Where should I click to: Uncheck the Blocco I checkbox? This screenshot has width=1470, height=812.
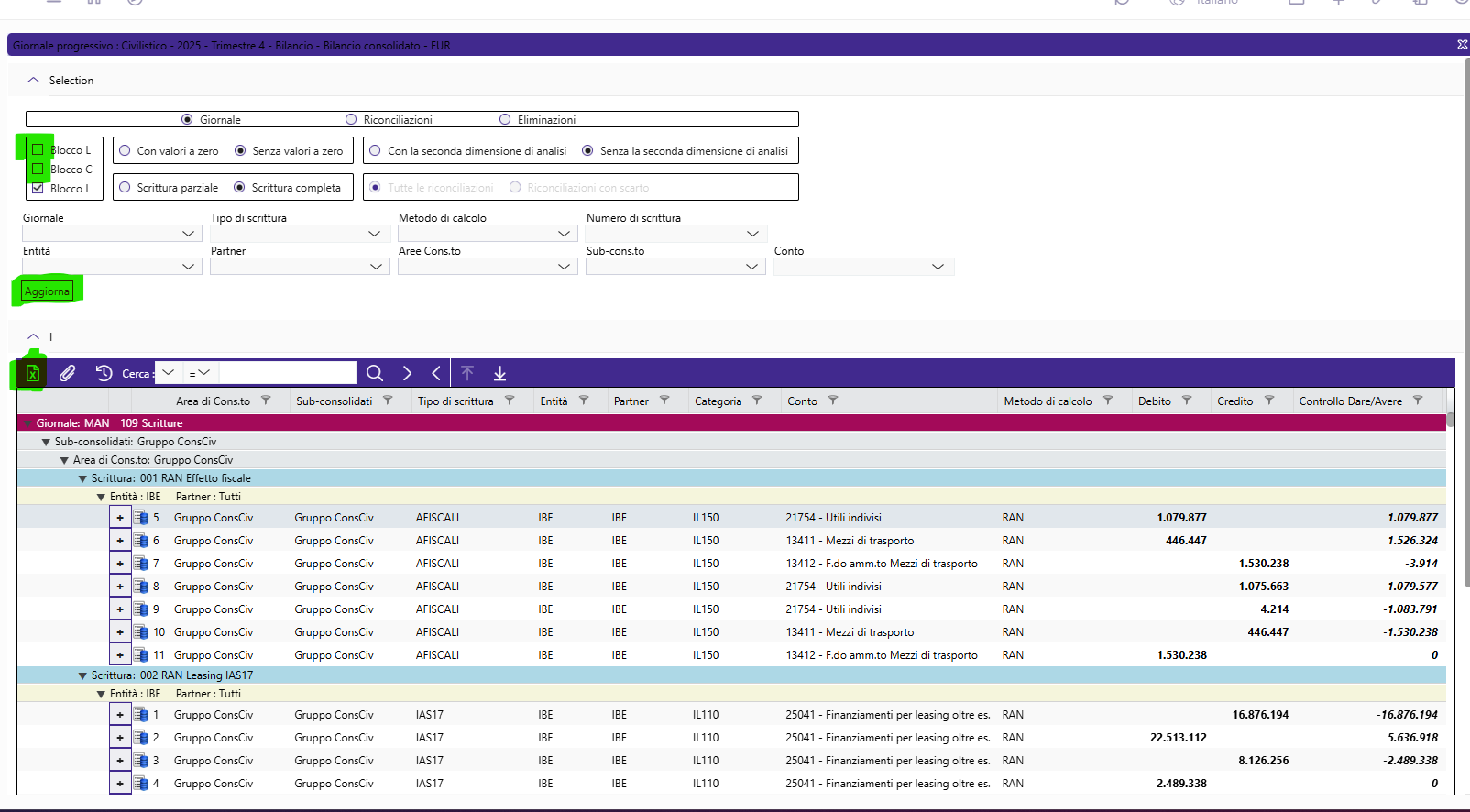(38, 188)
